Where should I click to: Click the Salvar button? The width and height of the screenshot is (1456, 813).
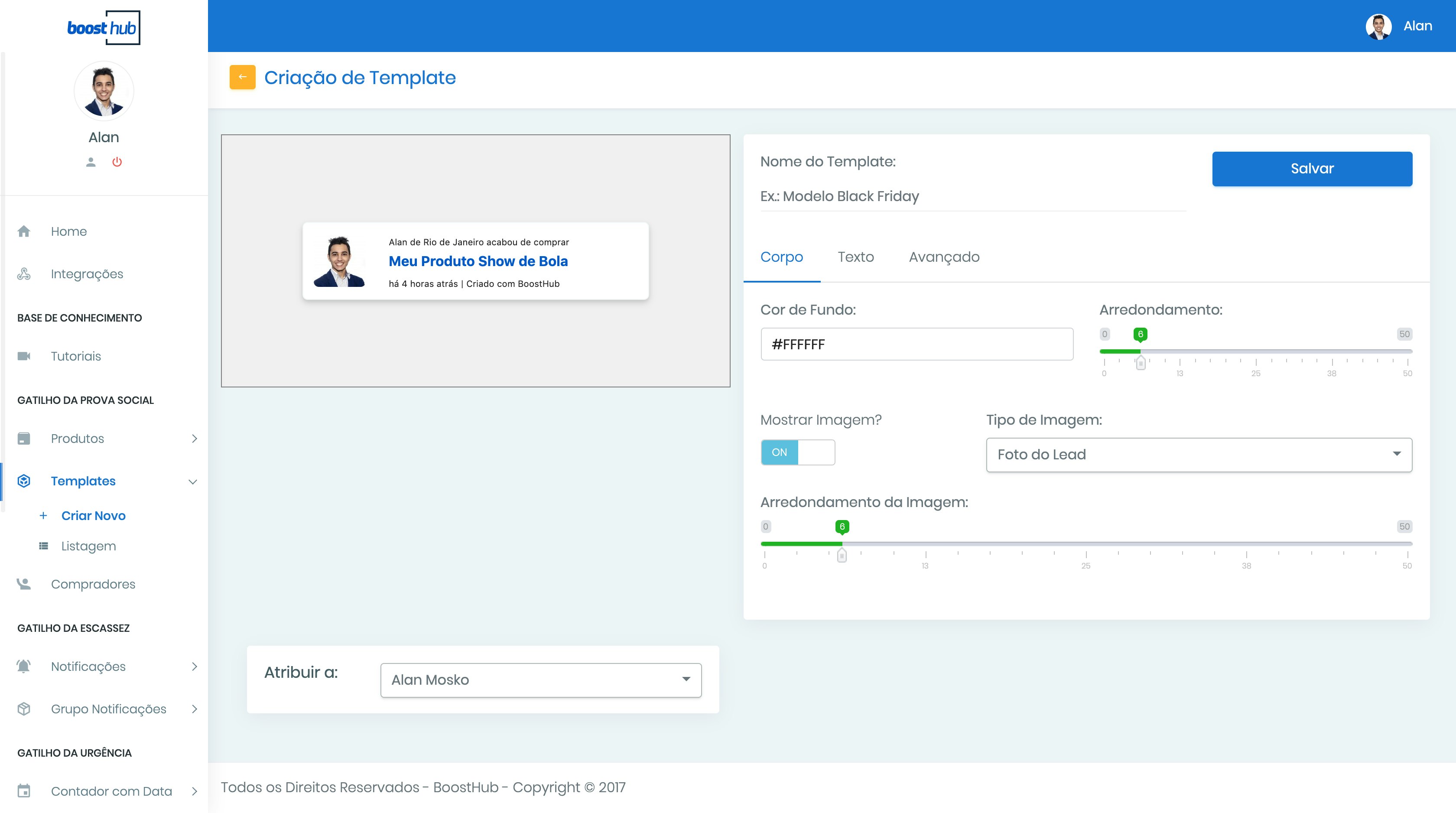1311,169
